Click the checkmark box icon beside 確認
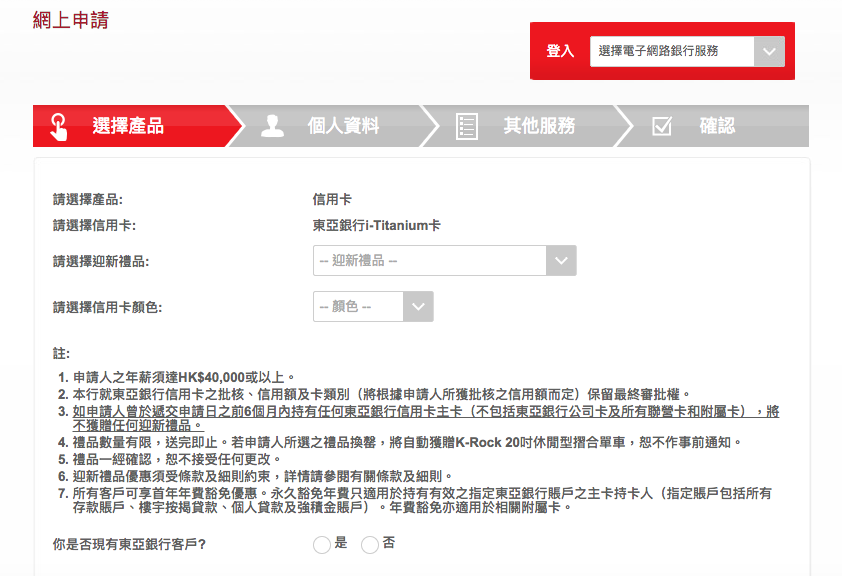The width and height of the screenshot is (842, 576). click(x=661, y=126)
